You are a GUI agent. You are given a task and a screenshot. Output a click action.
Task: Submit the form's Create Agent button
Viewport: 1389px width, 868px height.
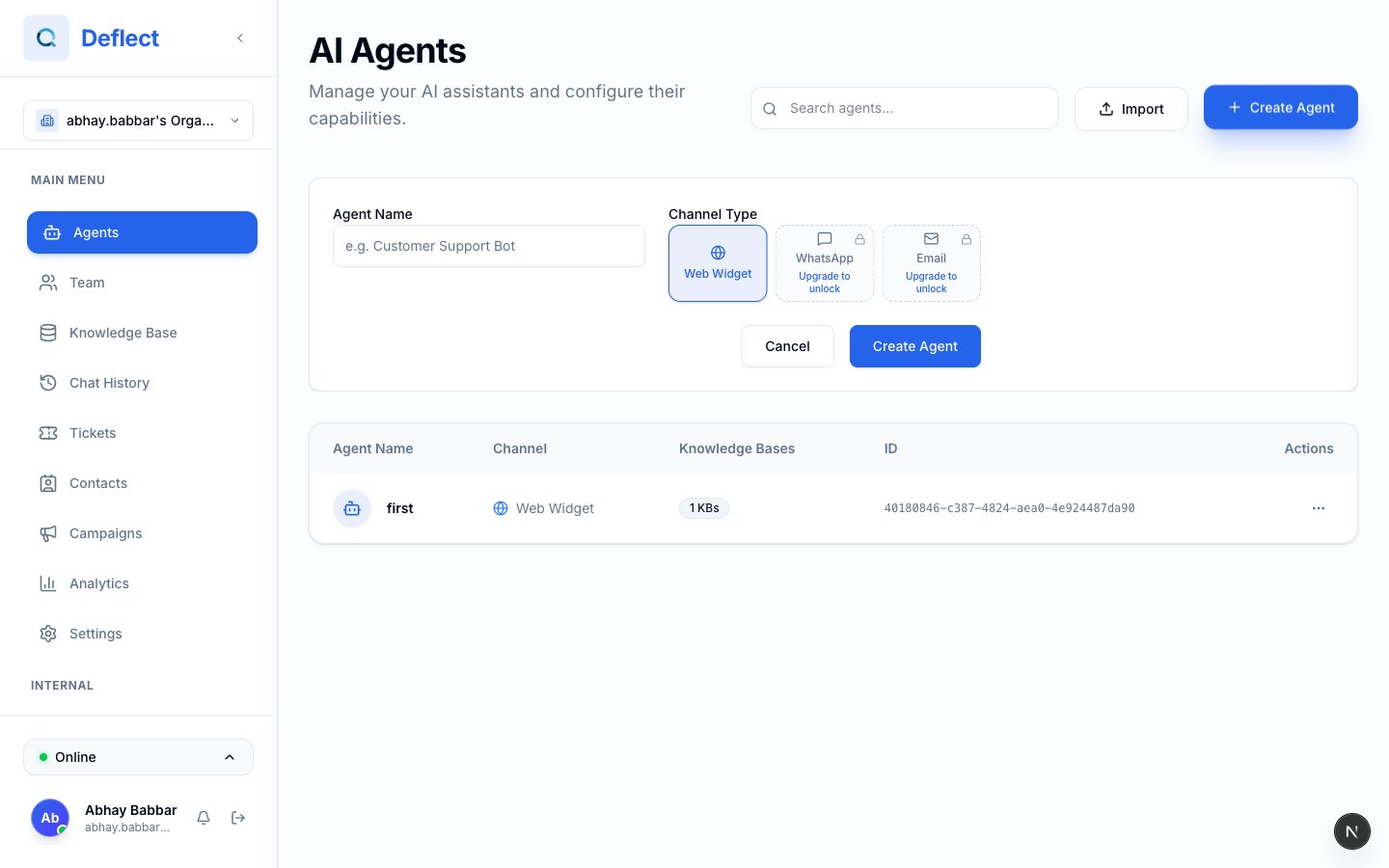915,346
